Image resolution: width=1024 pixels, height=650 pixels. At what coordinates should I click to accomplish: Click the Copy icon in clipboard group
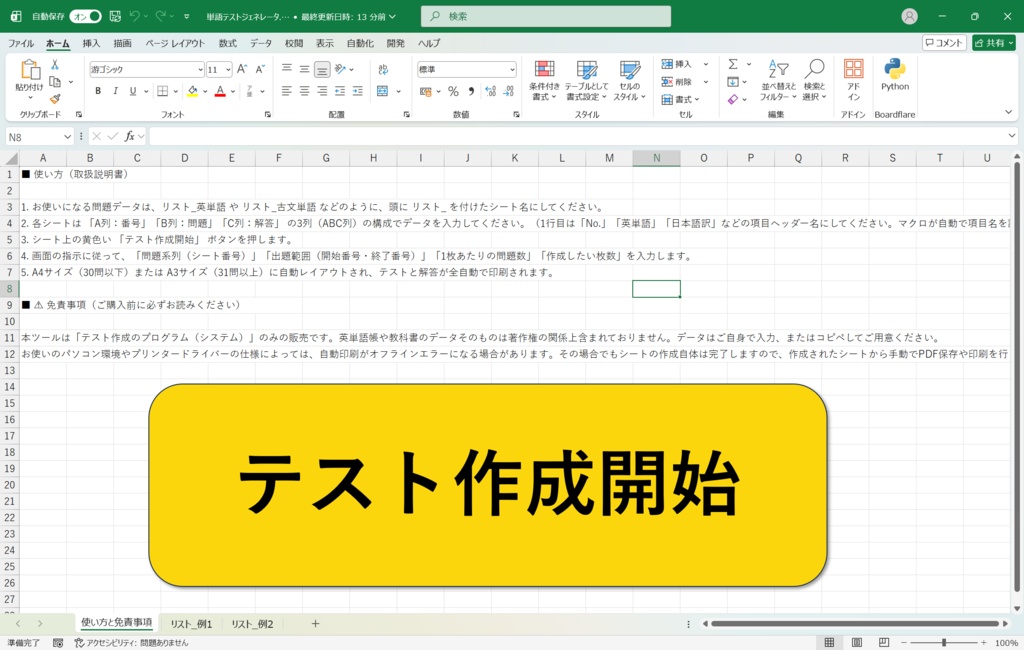pyautogui.click(x=55, y=82)
